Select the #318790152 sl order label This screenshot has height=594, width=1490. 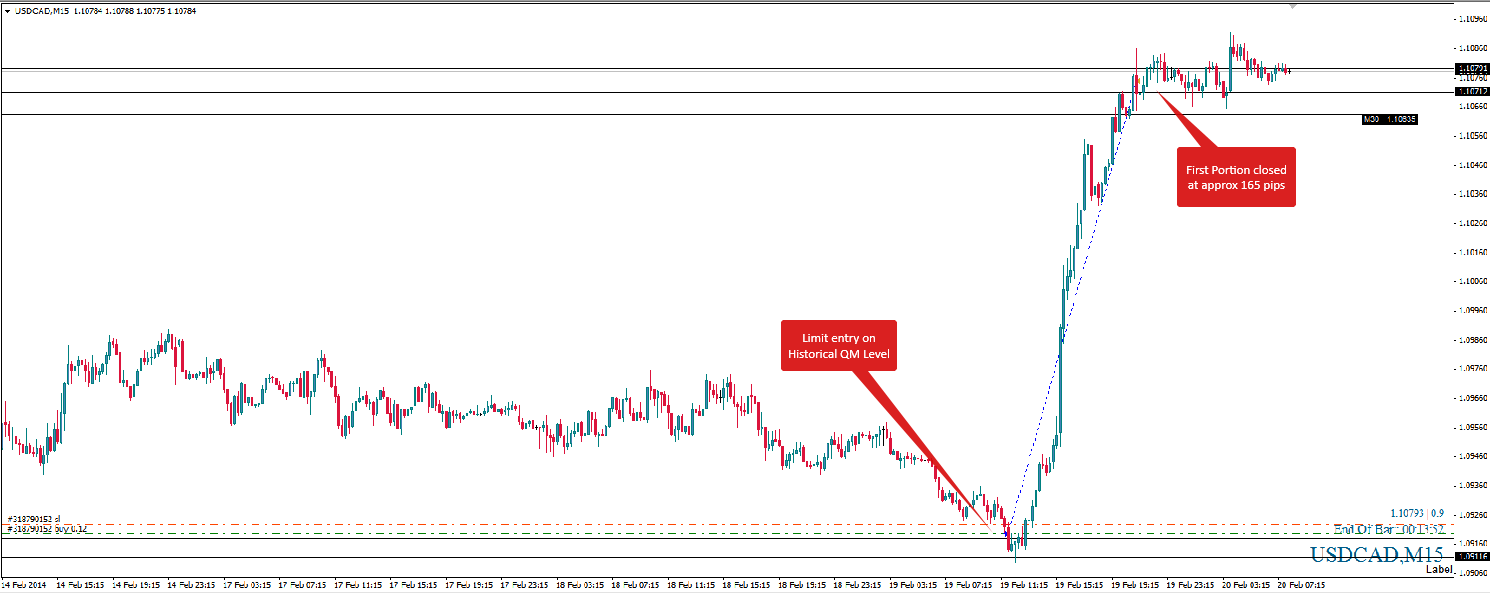35,518
